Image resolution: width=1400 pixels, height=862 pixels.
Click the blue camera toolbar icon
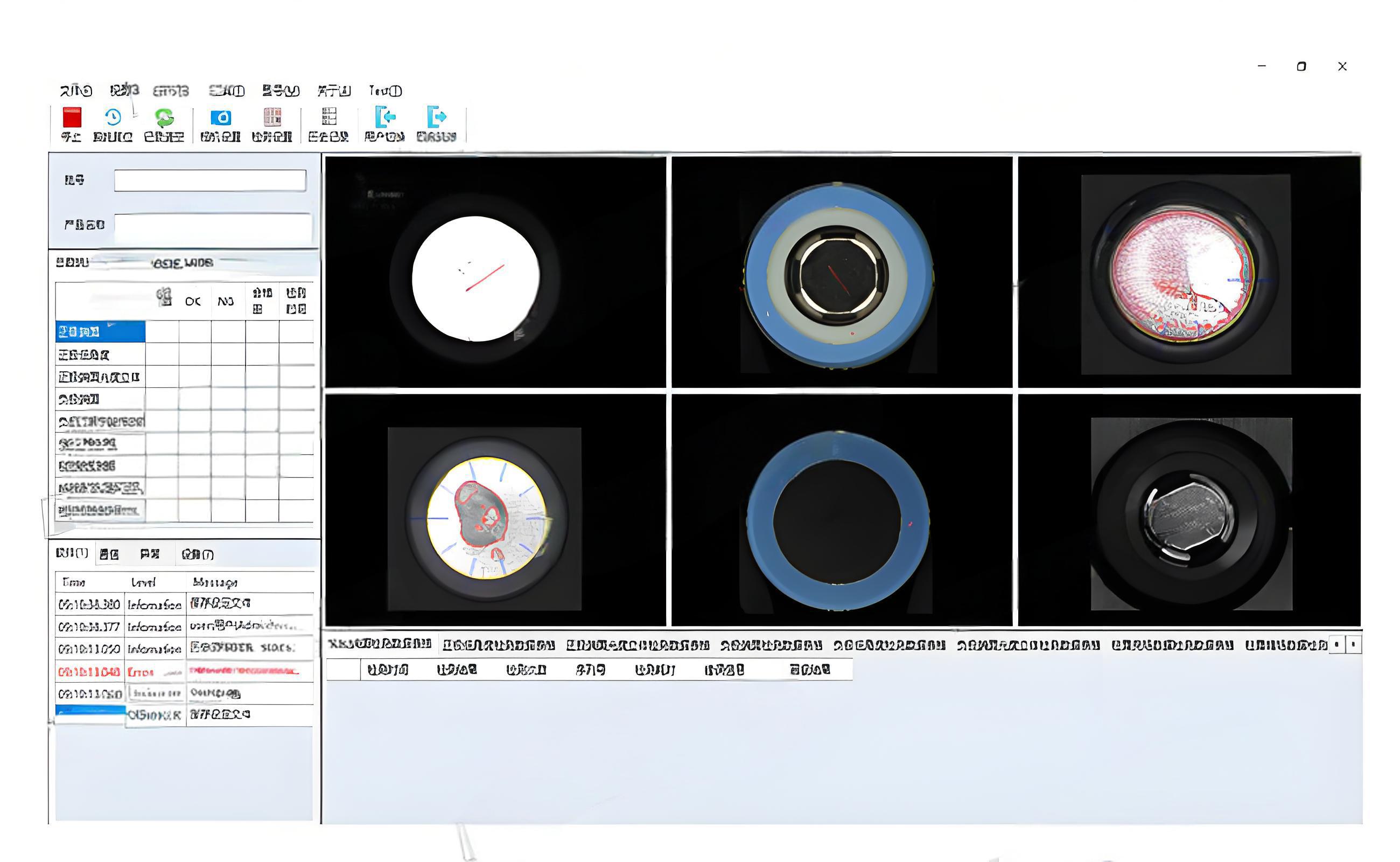tap(221, 117)
